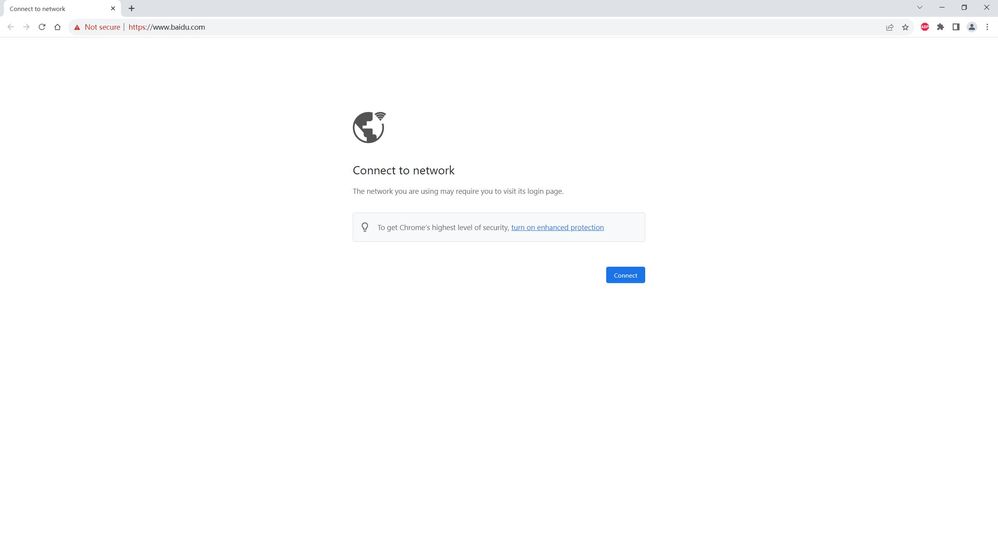Viewport: 998px width, 542px height.
Task: Follow the turn on enhanced protection link
Action: point(557,227)
